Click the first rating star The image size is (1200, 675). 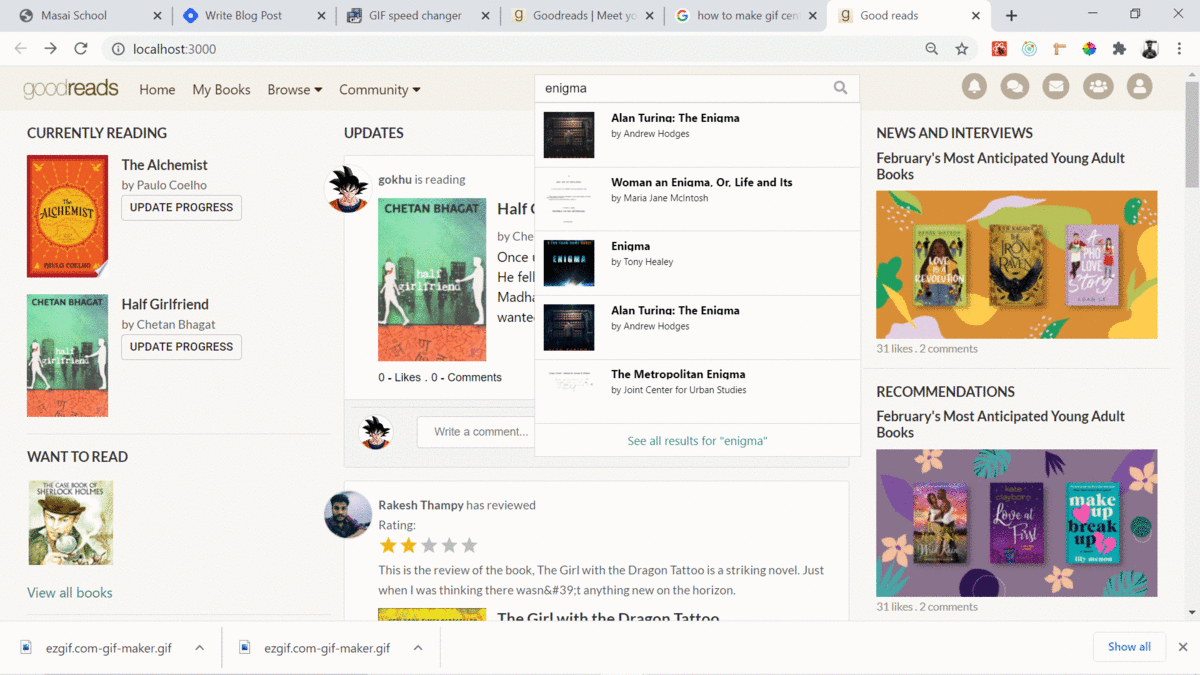point(388,545)
